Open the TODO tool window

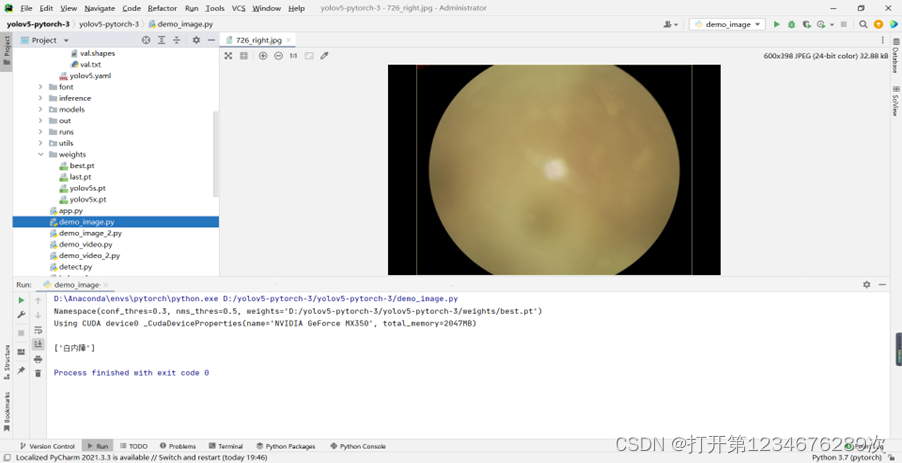click(133, 446)
